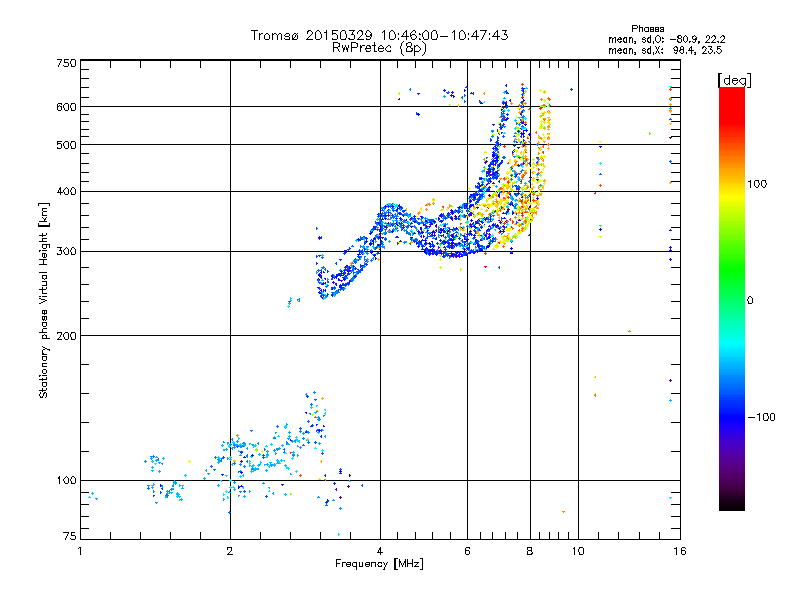Click the y-axis '300' tick label
The width and height of the screenshot is (800, 600).
point(66,252)
